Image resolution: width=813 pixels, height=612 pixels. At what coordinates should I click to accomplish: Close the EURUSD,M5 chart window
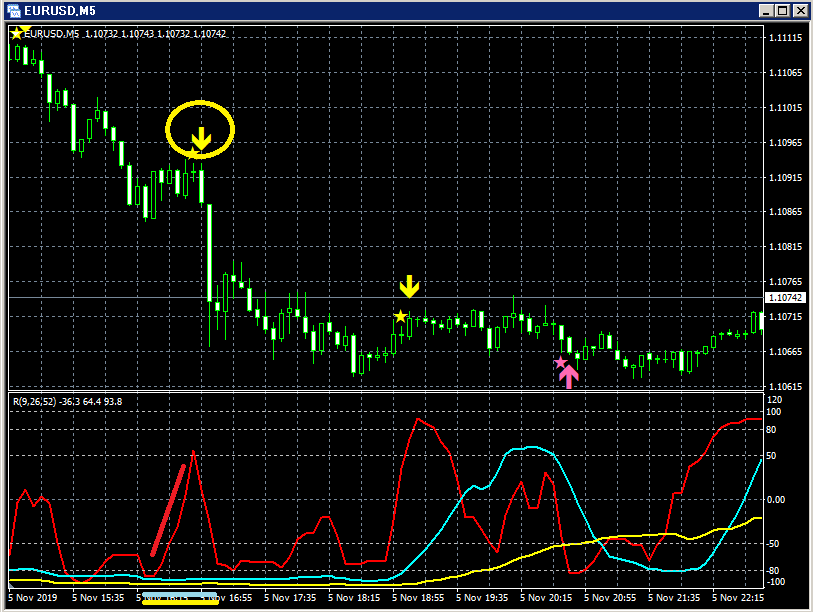click(x=801, y=10)
